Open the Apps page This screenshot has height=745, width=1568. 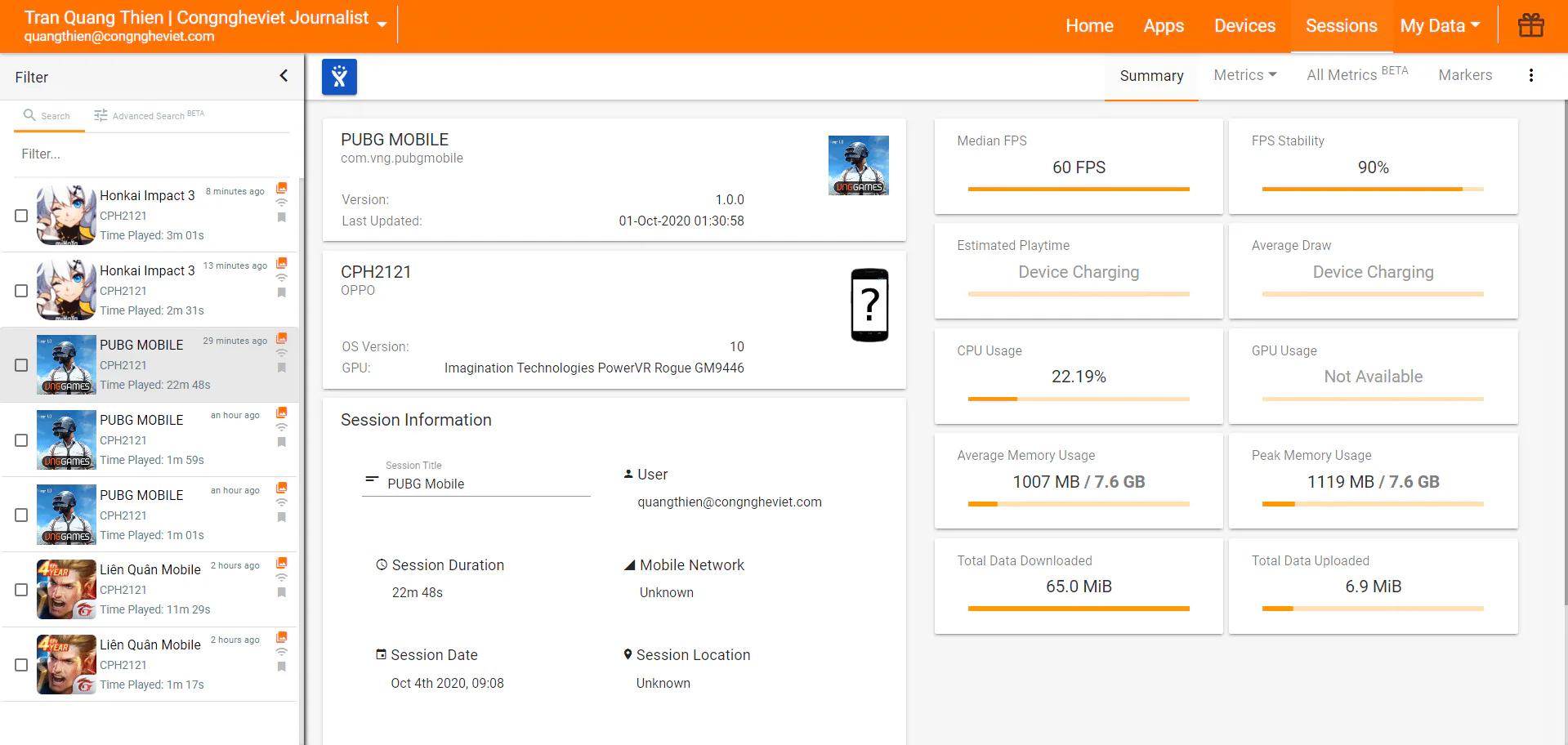(1164, 26)
